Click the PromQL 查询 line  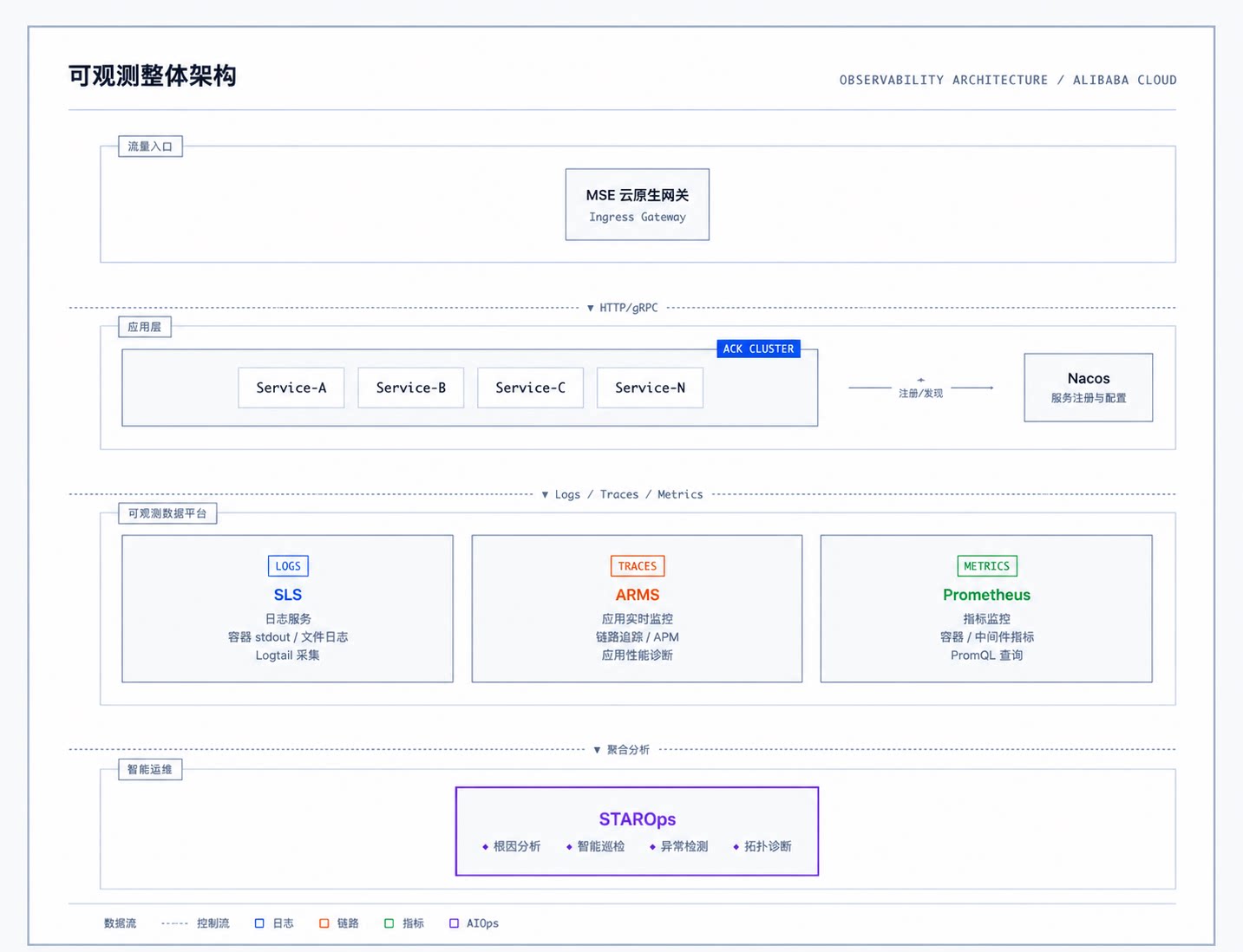986,655
